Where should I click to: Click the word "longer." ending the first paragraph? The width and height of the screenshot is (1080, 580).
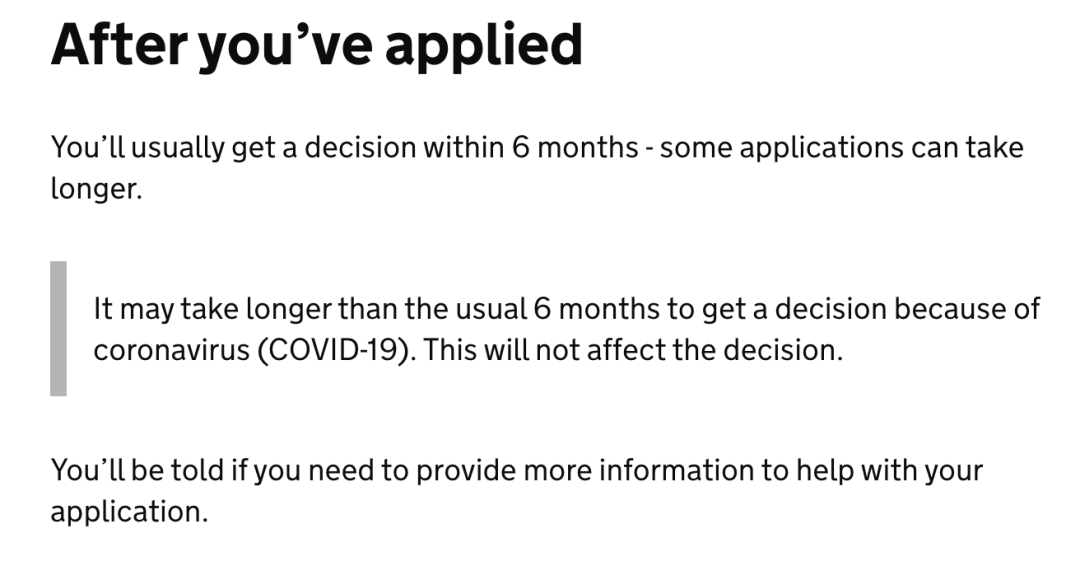[96, 189]
